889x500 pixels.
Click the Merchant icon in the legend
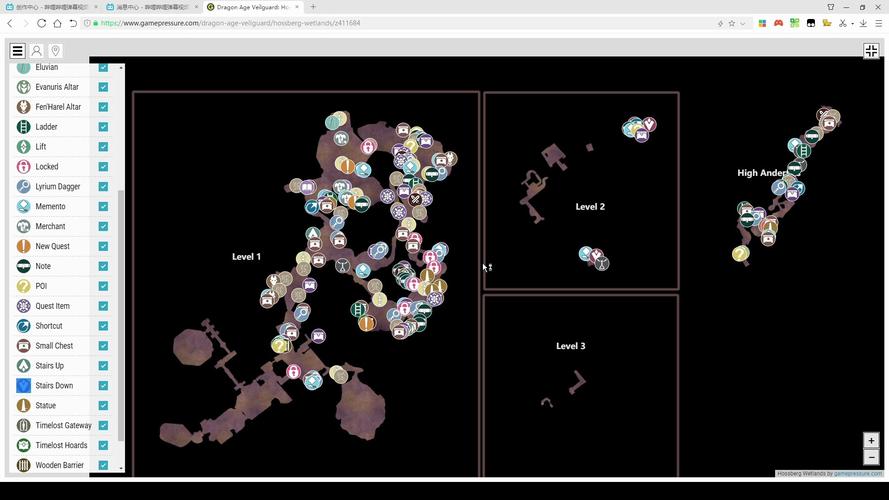point(23,226)
